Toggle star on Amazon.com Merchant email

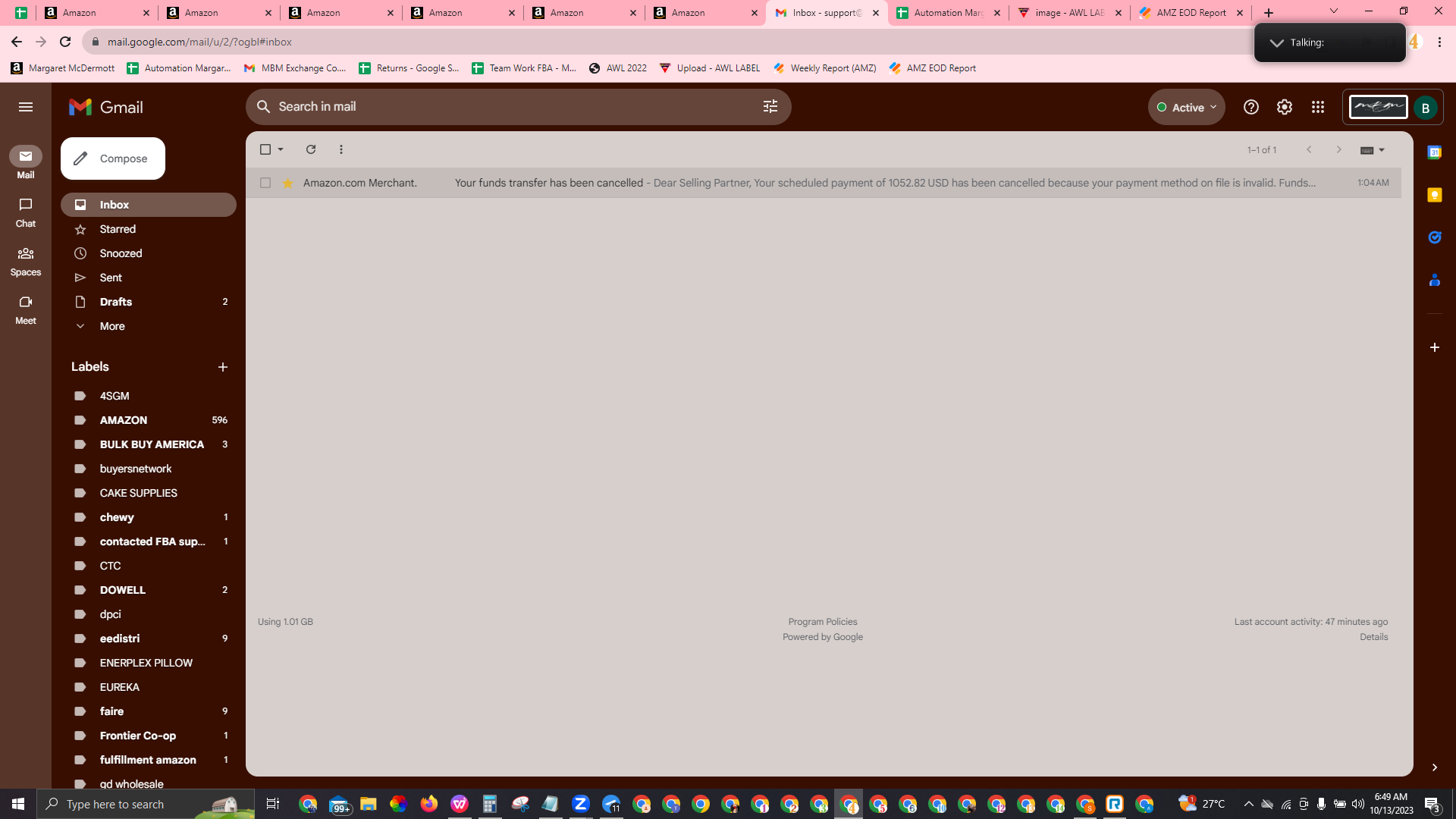pyautogui.click(x=287, y=183)
